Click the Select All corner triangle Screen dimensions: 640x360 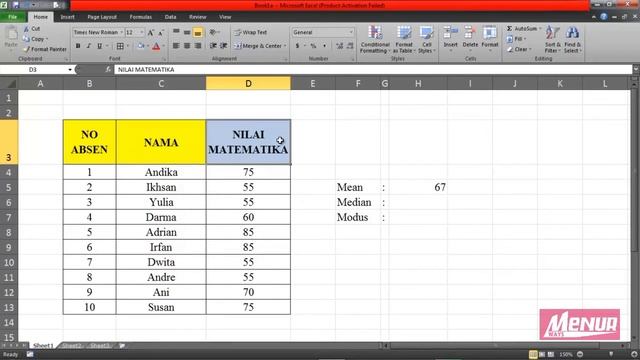[x=9, y=84]
